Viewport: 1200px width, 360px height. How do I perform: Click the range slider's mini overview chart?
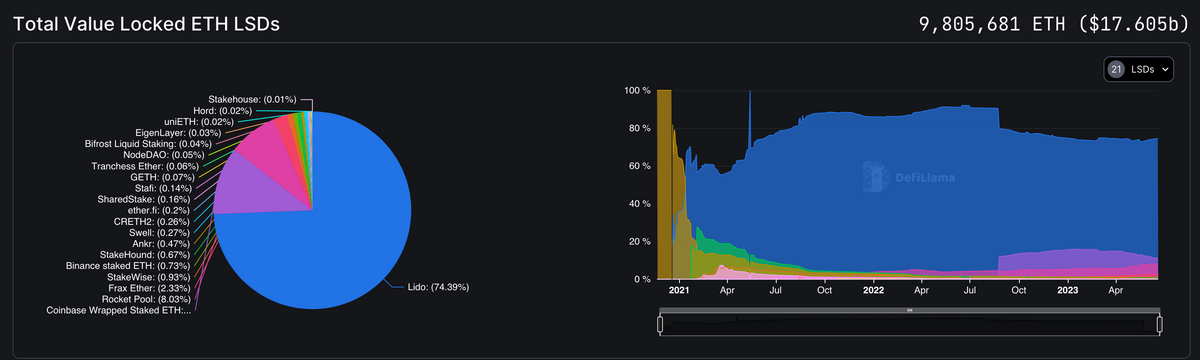(910, 325)
